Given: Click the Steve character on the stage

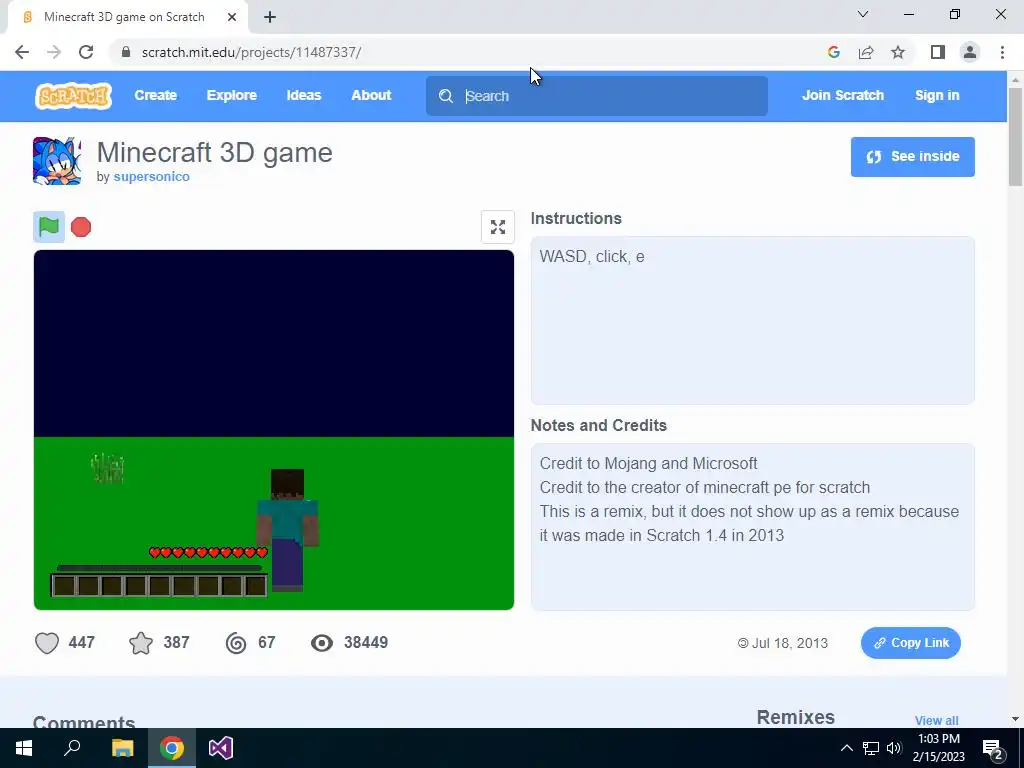Looking at the screenshot, I should [x=287, y=530].
